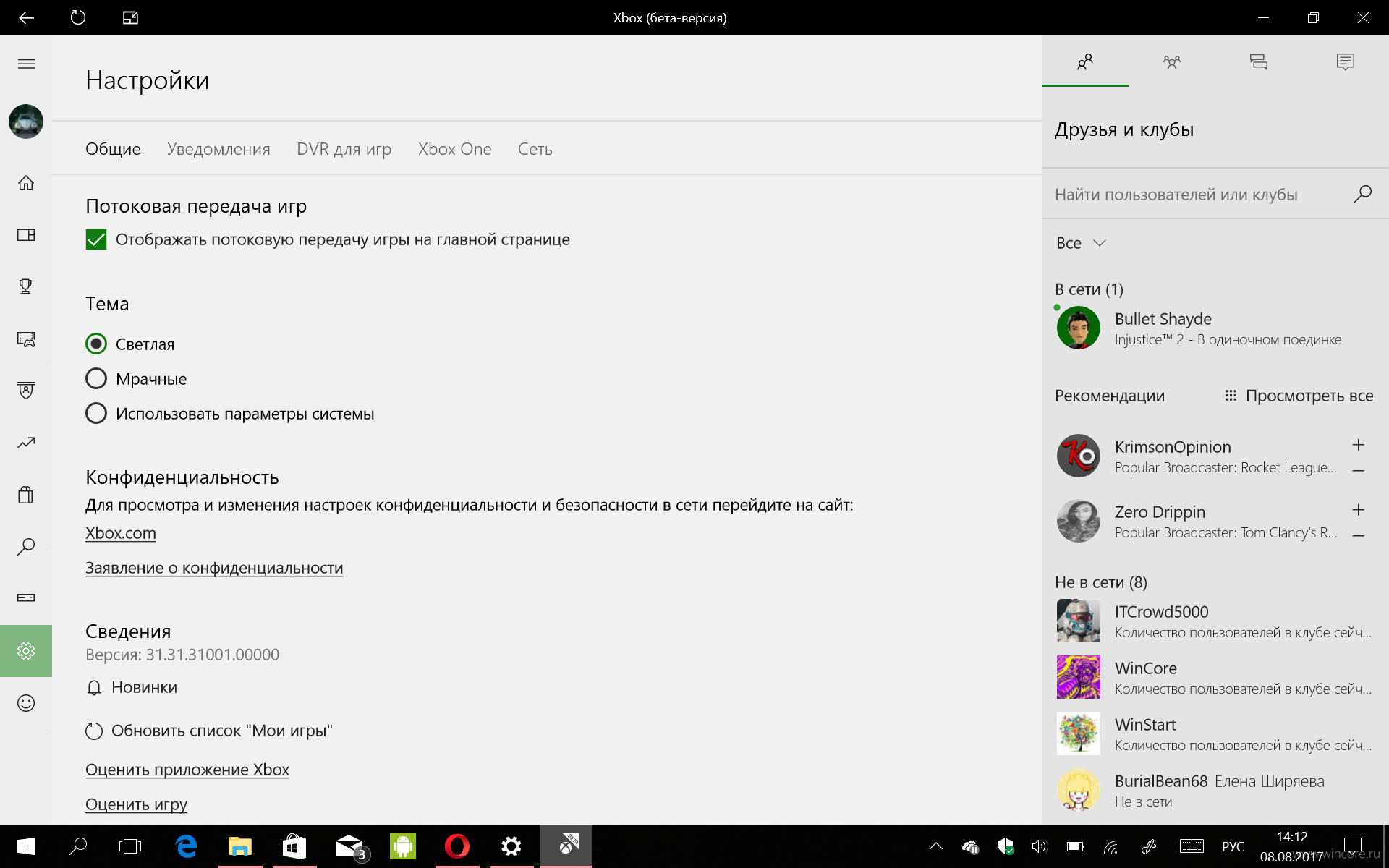Screen dimensions: 1389x868
Task: Open Game DVR captures sidebar icon
Action: pos(26,339)
